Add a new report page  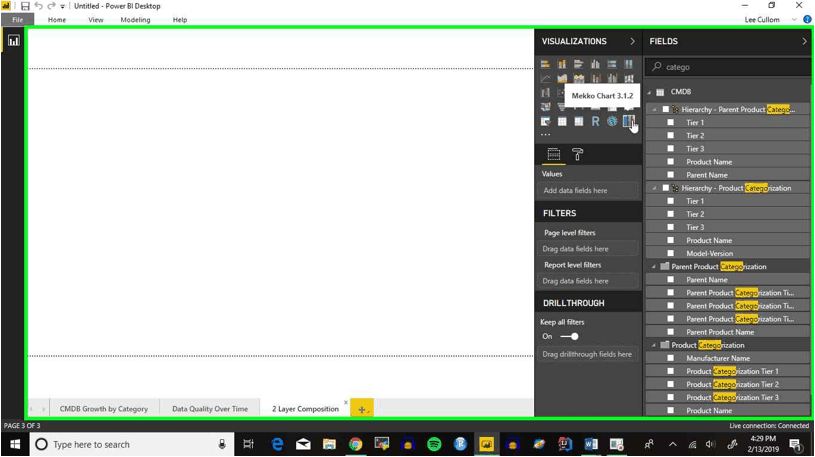point(362,409)
